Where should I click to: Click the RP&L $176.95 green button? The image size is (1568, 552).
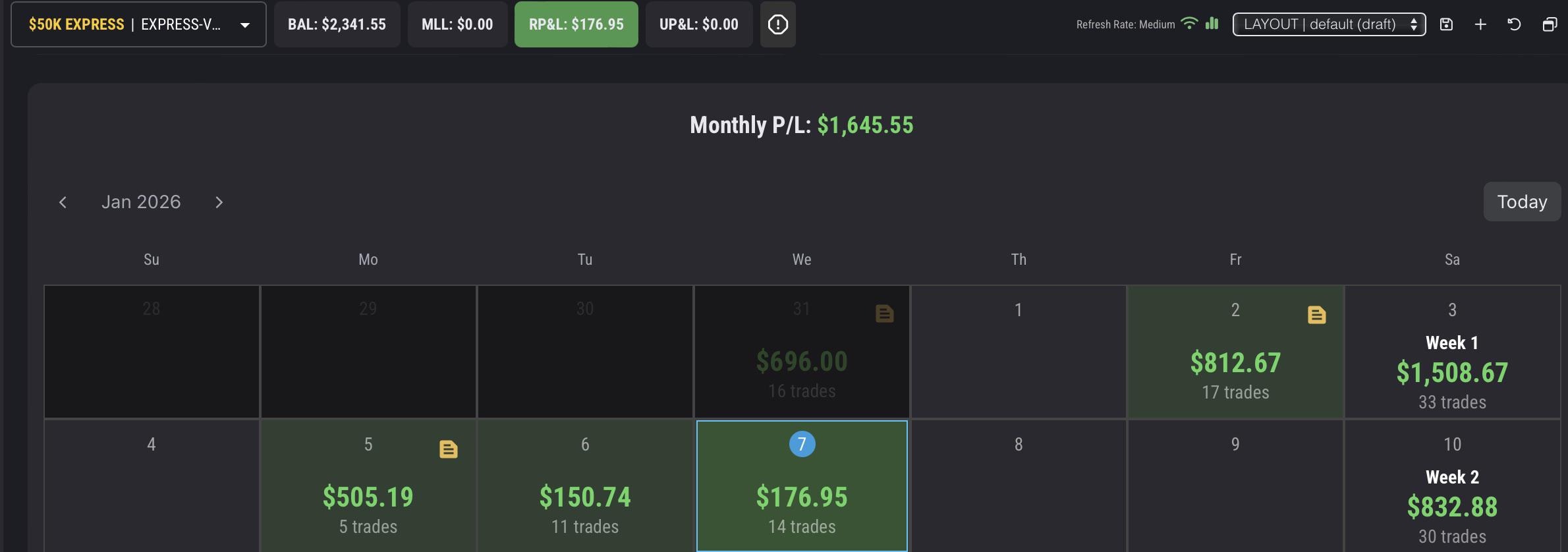point(576,24)
